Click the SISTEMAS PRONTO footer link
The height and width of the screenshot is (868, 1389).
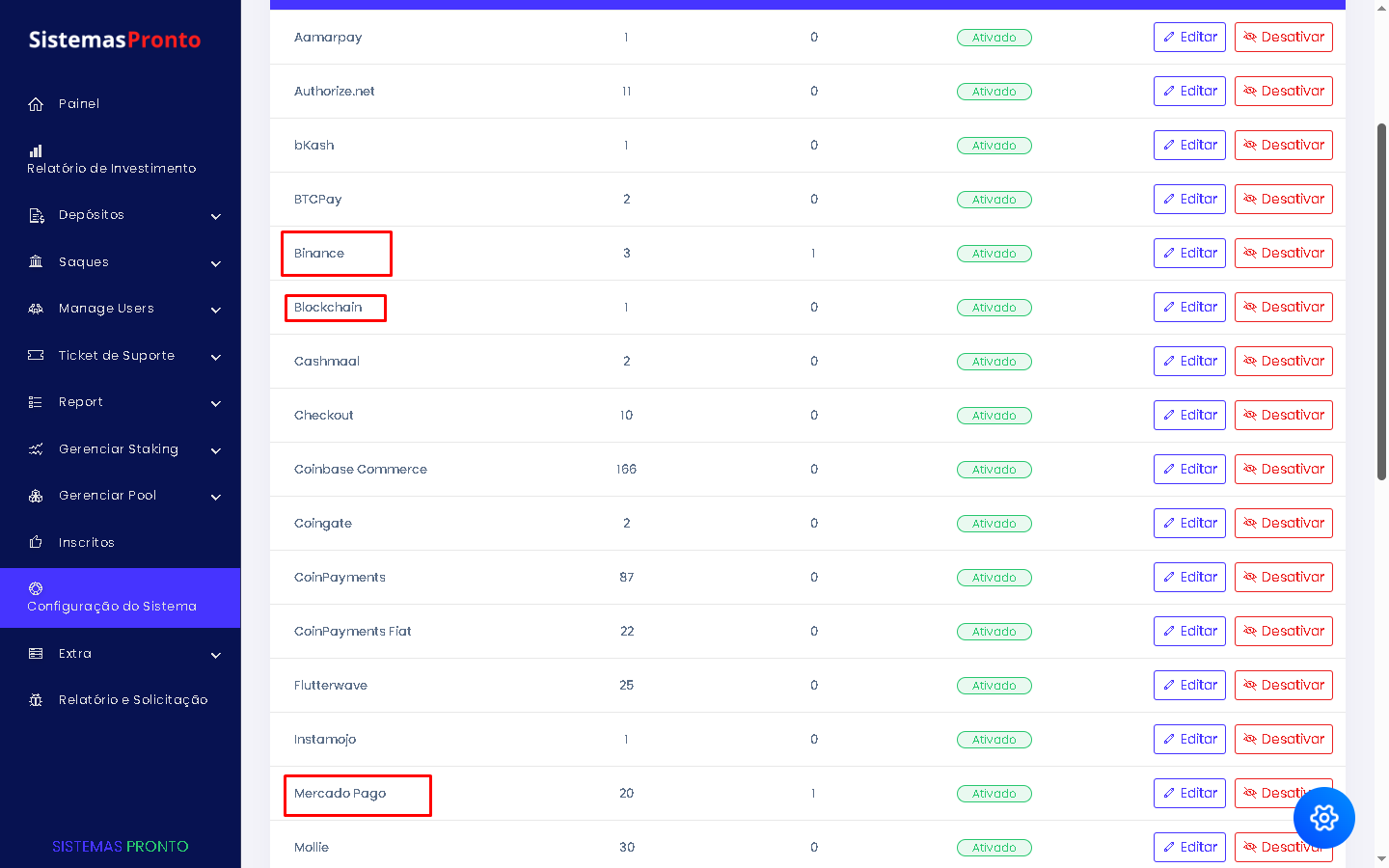121,846
